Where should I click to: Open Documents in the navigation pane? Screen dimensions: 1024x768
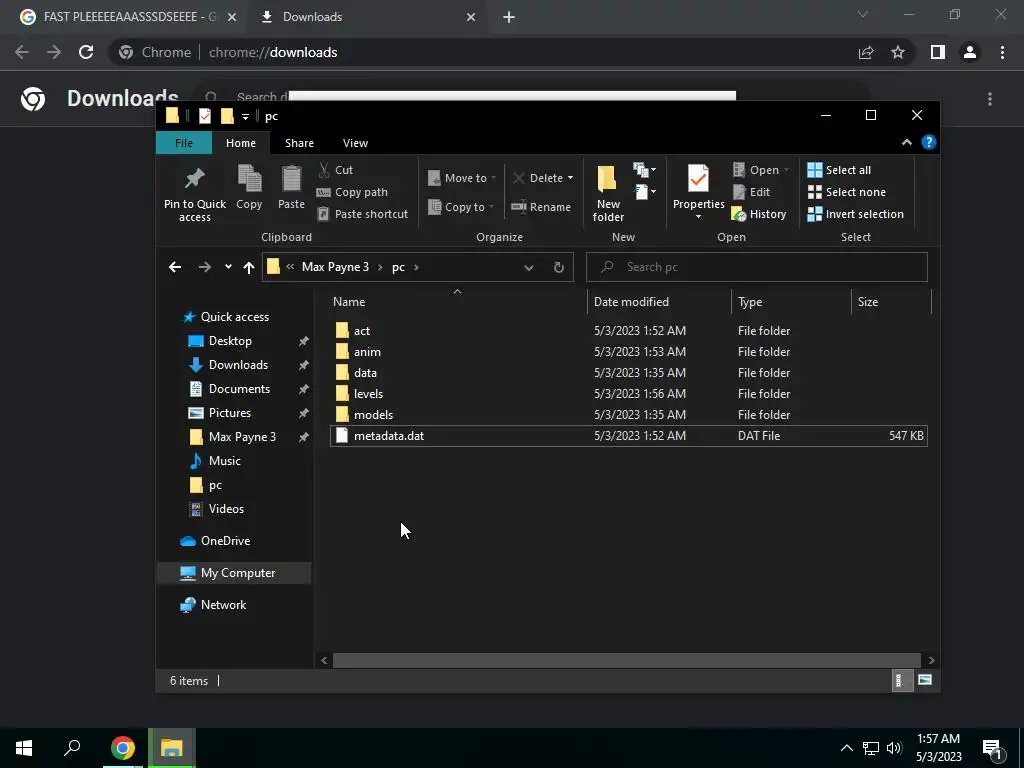[239, 389]
